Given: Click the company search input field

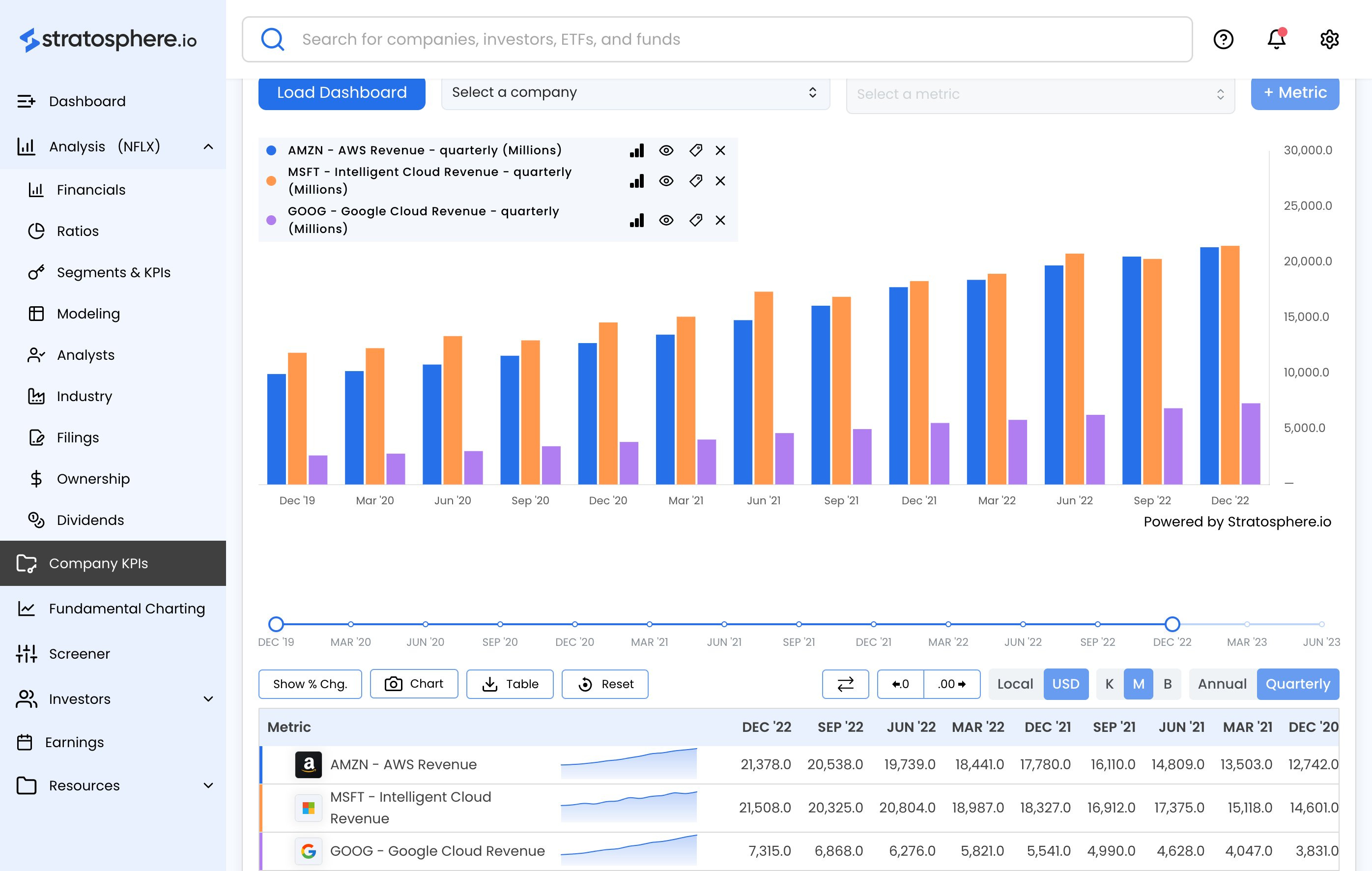Looking at the screenshot, I should coord(717,39).
